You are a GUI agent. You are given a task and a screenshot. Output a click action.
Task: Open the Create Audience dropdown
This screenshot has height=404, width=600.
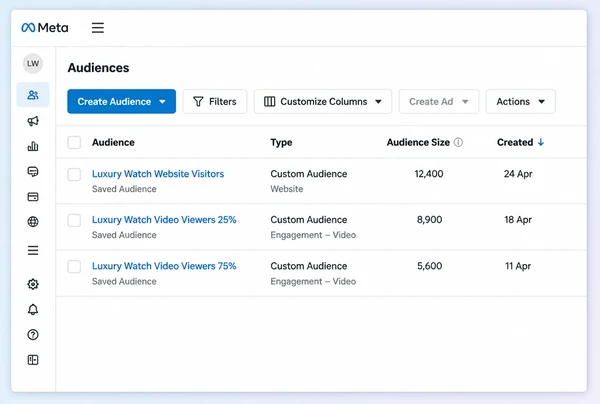(x=121, y=101)
